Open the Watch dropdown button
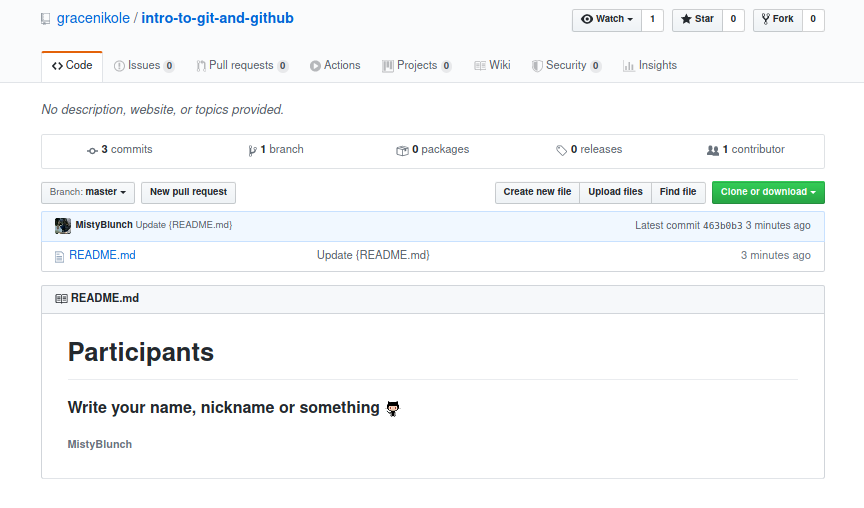Image resolution: width=864 pixels, height=508 pixels. coord(607,19)
